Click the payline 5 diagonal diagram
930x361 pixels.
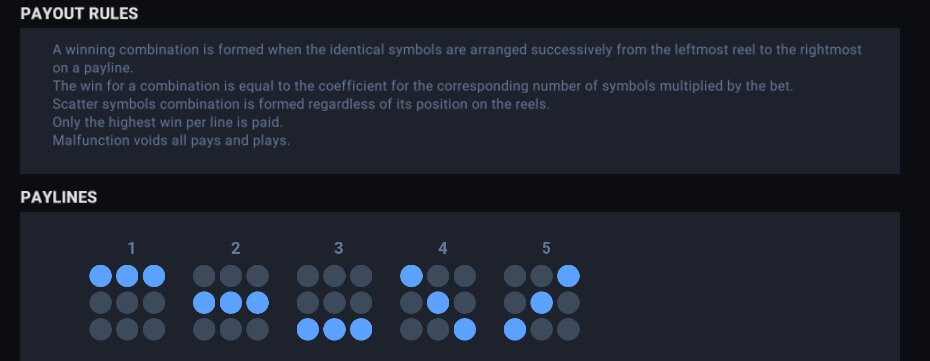pyautogui.click(x=542, y=302)
